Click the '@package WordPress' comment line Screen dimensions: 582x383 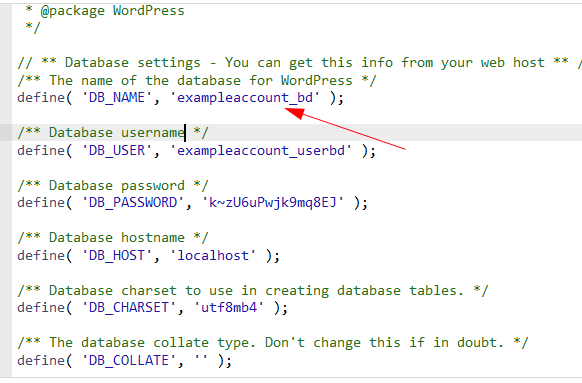pyautogui.click(x=105, y=11)
